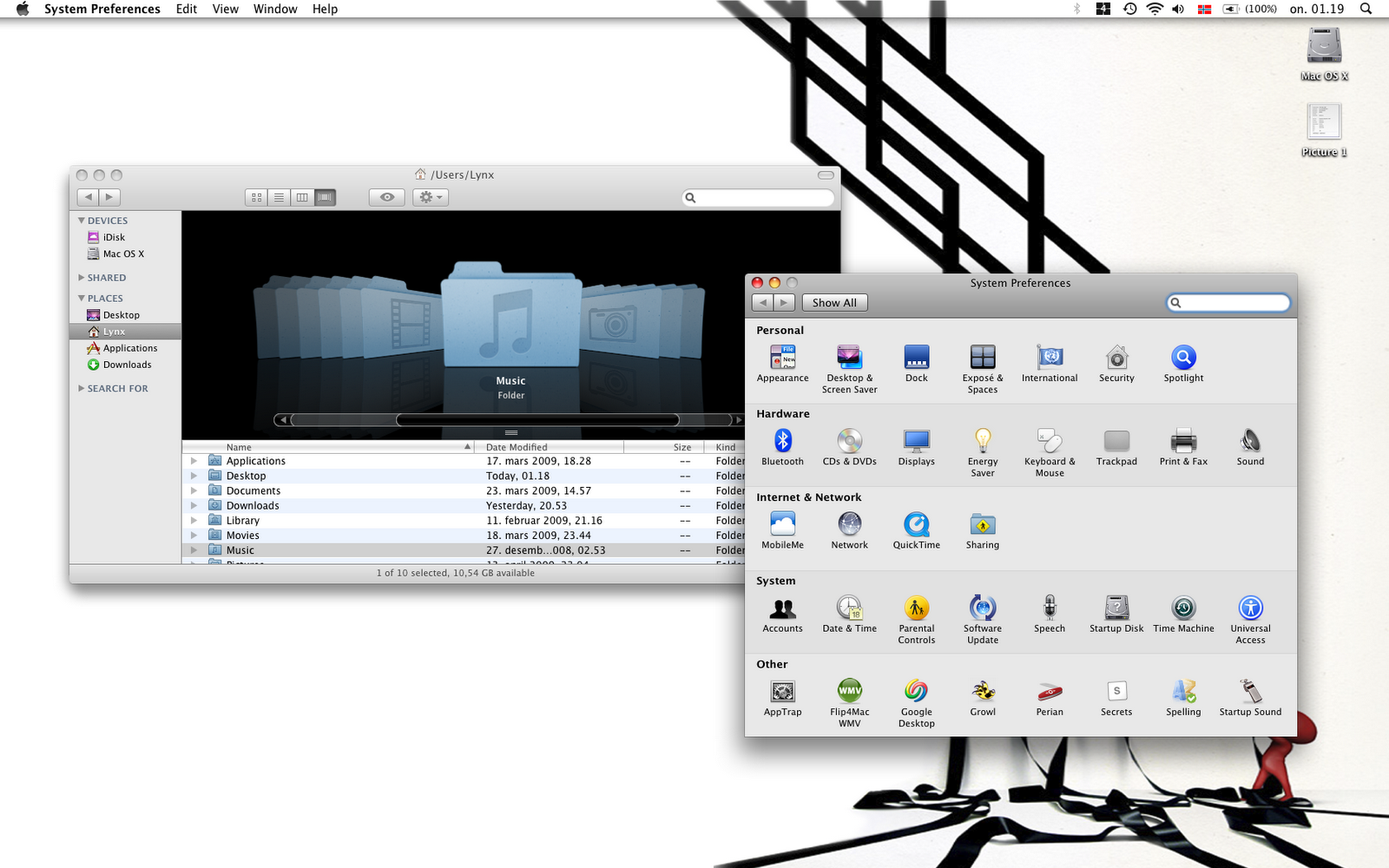Viewport: 1389px width, 868px height.
Task: Open the Sound preference pane
Action: coord(1250,446)
